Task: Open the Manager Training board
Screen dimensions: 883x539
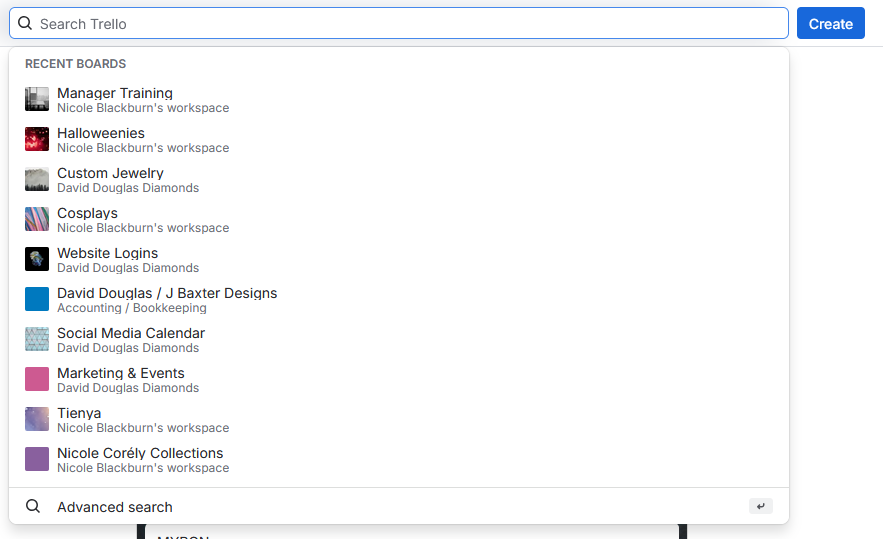Action: [399, 100]
